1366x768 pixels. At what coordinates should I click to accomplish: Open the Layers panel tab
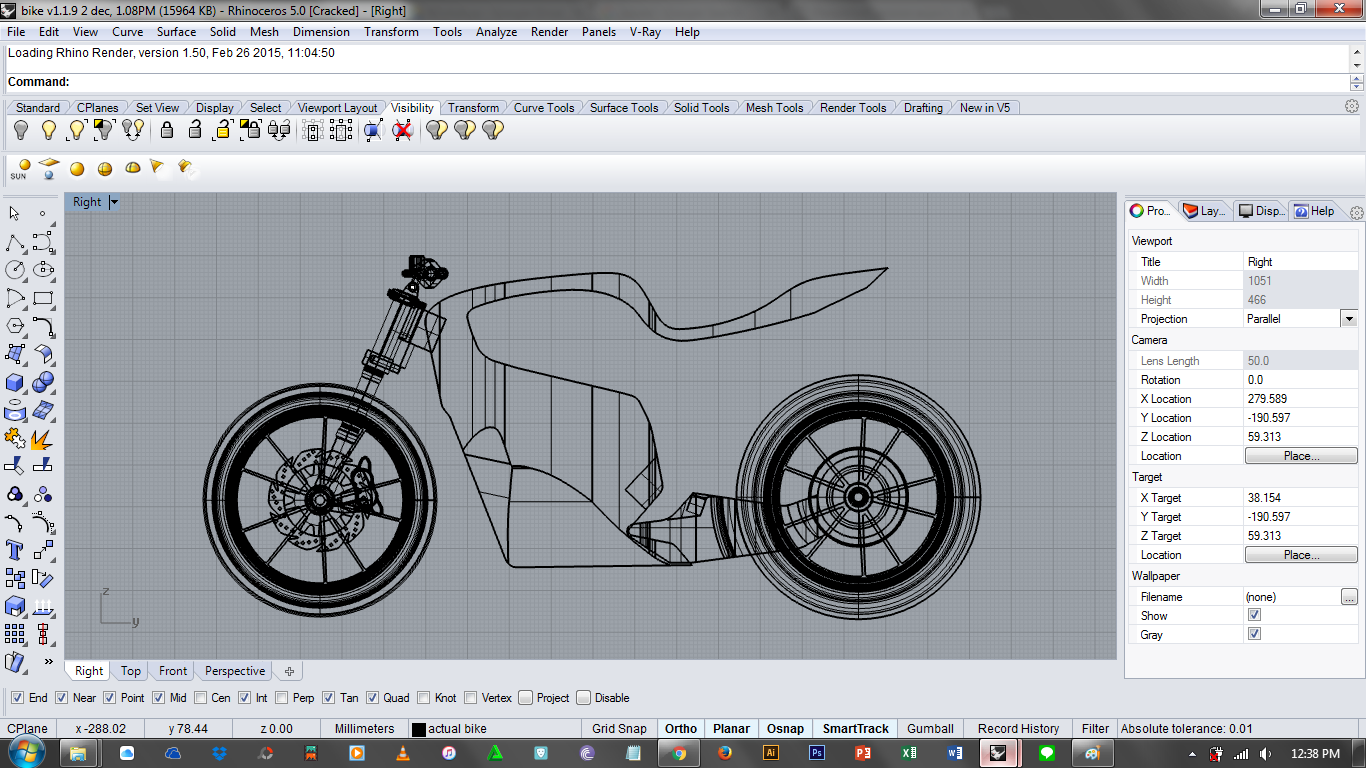coord(1204,211)
